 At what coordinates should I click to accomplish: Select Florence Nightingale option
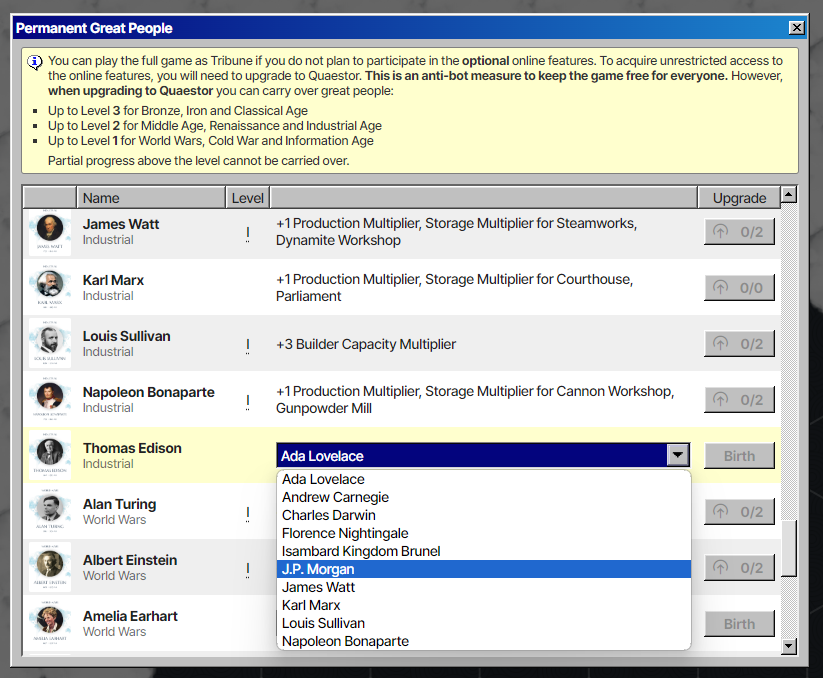[x=483, y=533]
